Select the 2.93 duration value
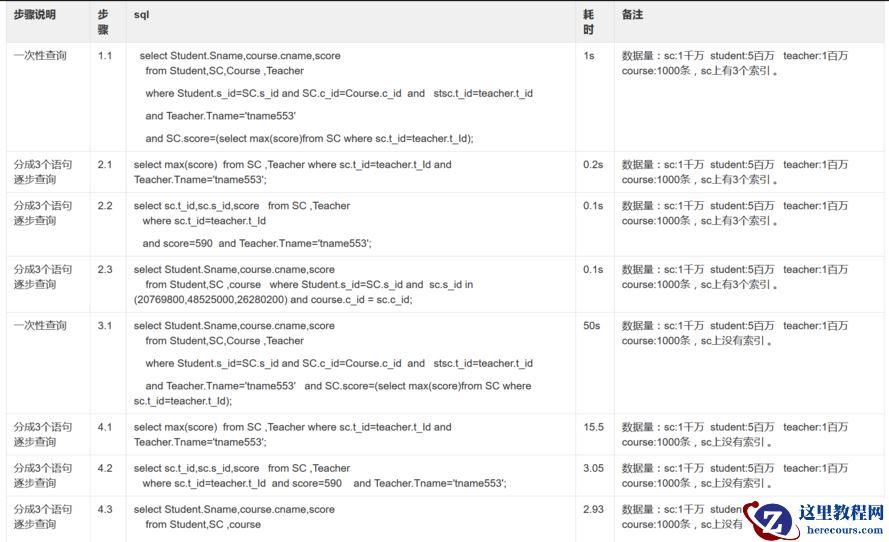Screen dimensions: 889x542 594,510
